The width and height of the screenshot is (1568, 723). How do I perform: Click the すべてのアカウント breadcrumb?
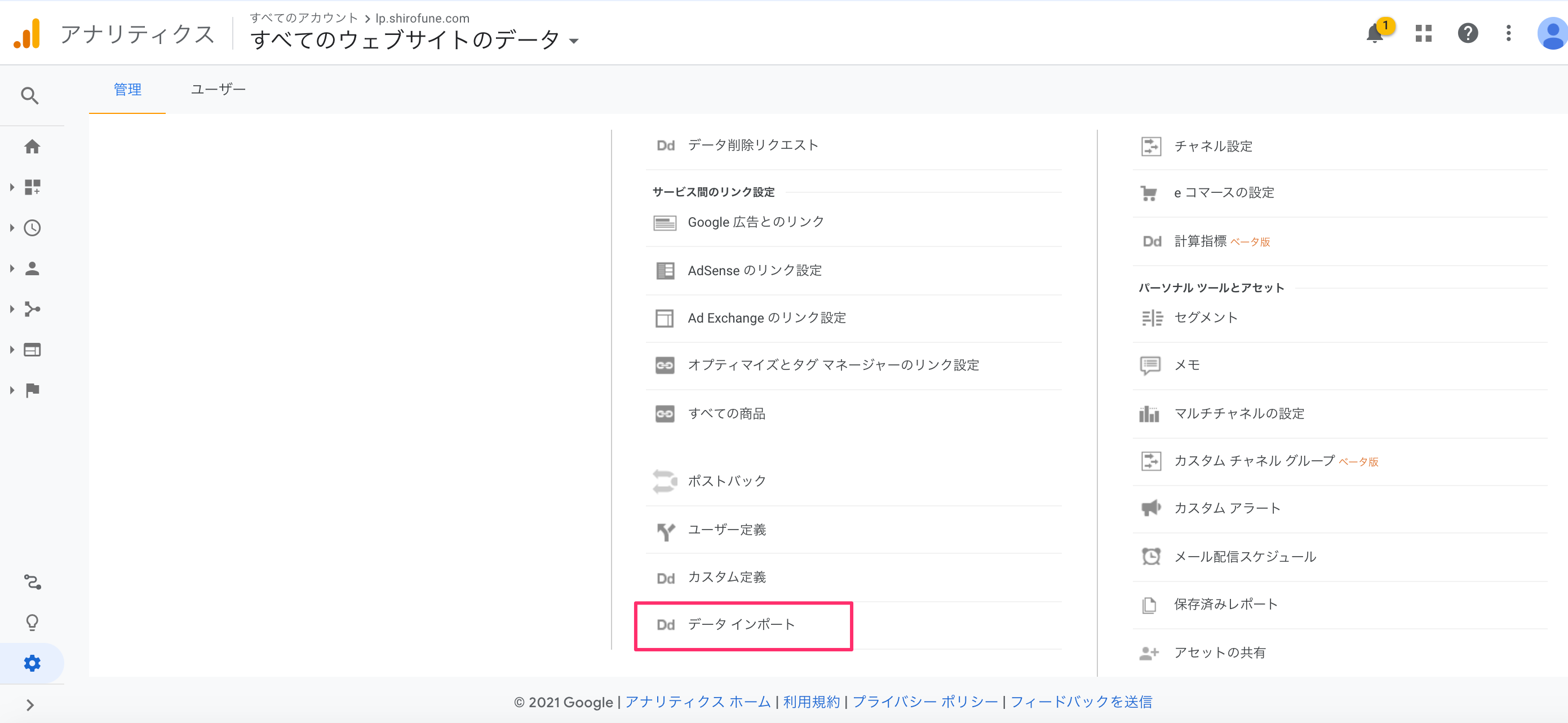[x=304, y=18]
